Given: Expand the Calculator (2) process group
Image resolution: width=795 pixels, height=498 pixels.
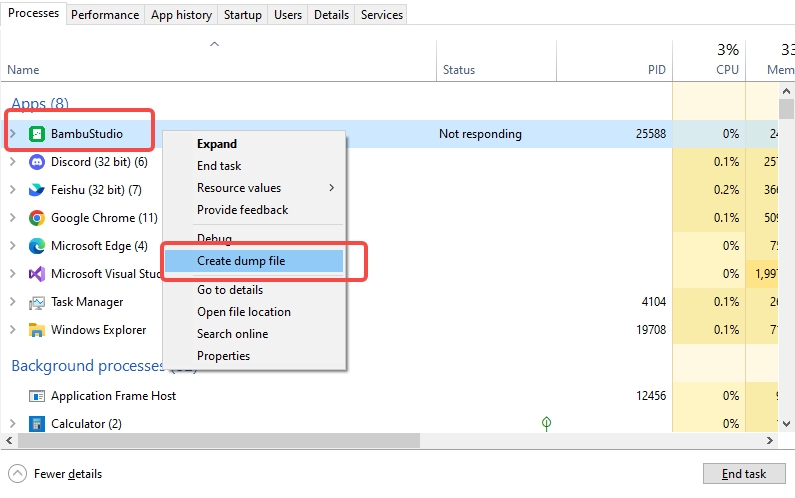Looking at the screenshot, I should tap(13, 423).
